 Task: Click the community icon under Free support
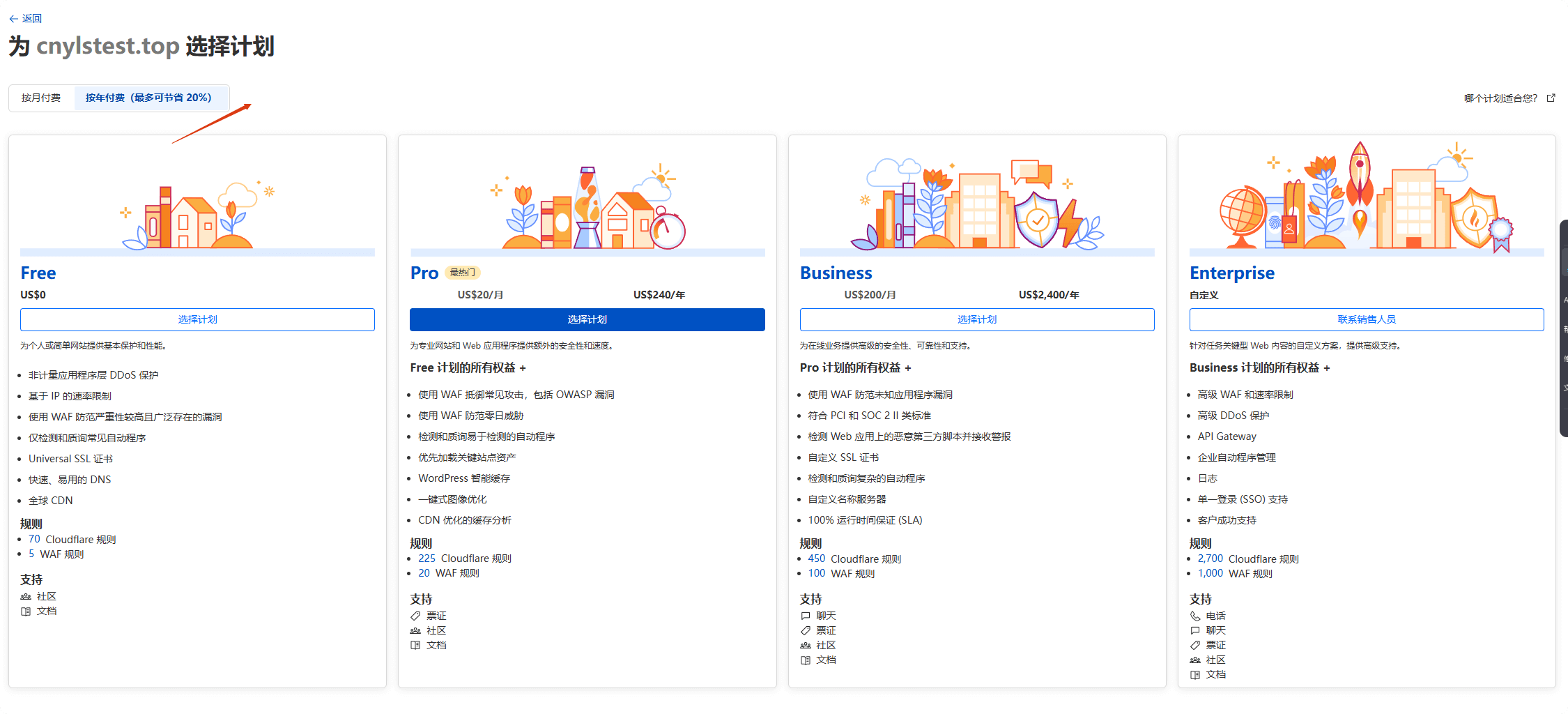click(26, 597)
